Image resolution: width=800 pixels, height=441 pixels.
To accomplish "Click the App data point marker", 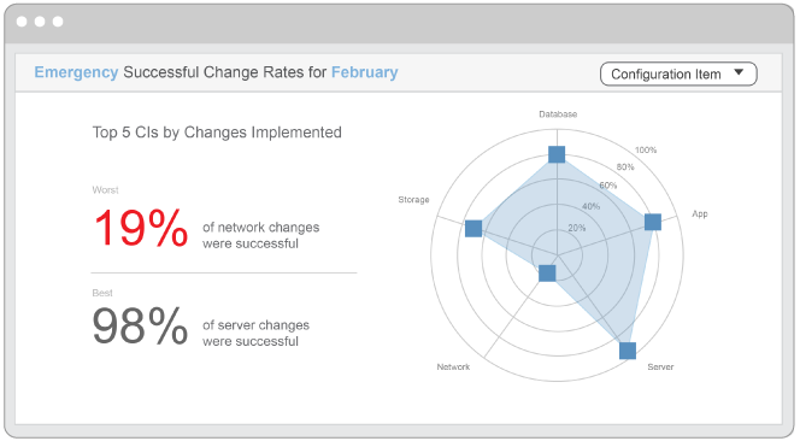I will click(x=653, y=222).
